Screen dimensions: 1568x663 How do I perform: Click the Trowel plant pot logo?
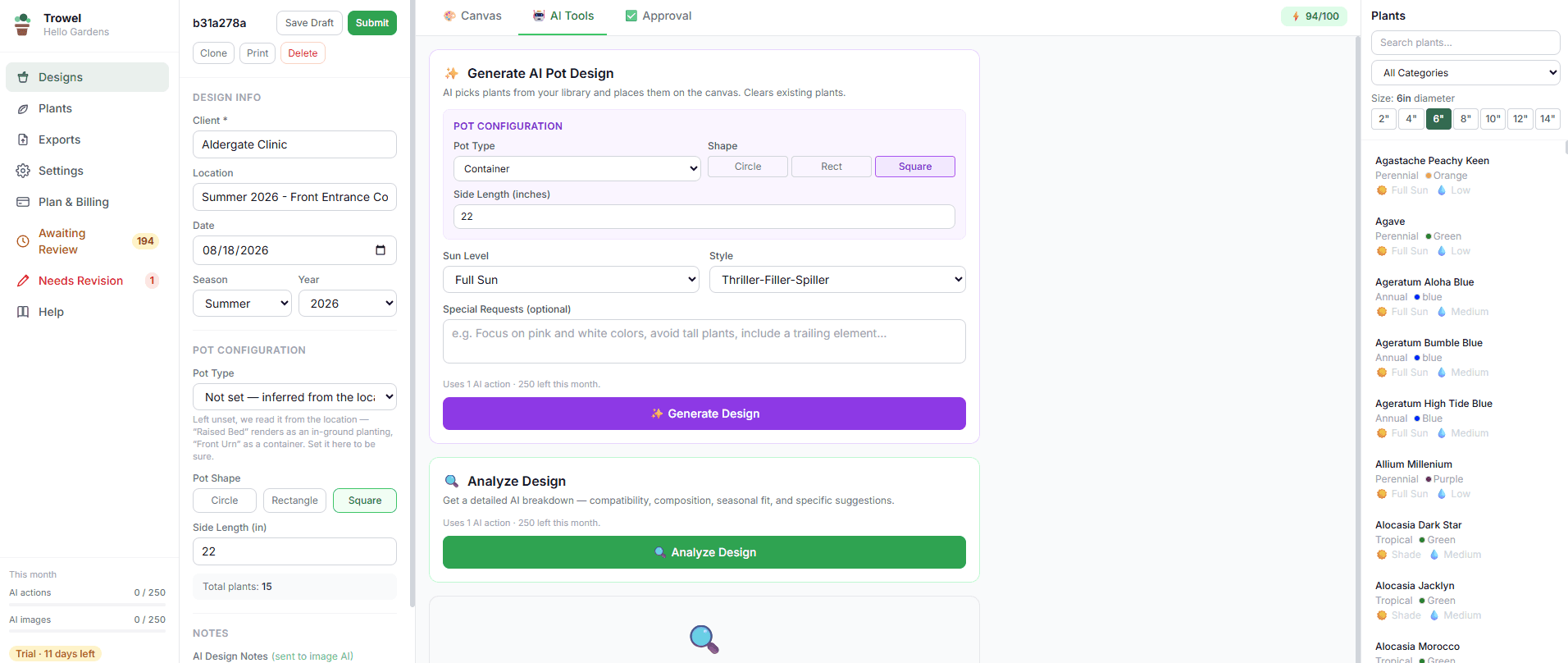pyautogui.click(x=23, y=25)
